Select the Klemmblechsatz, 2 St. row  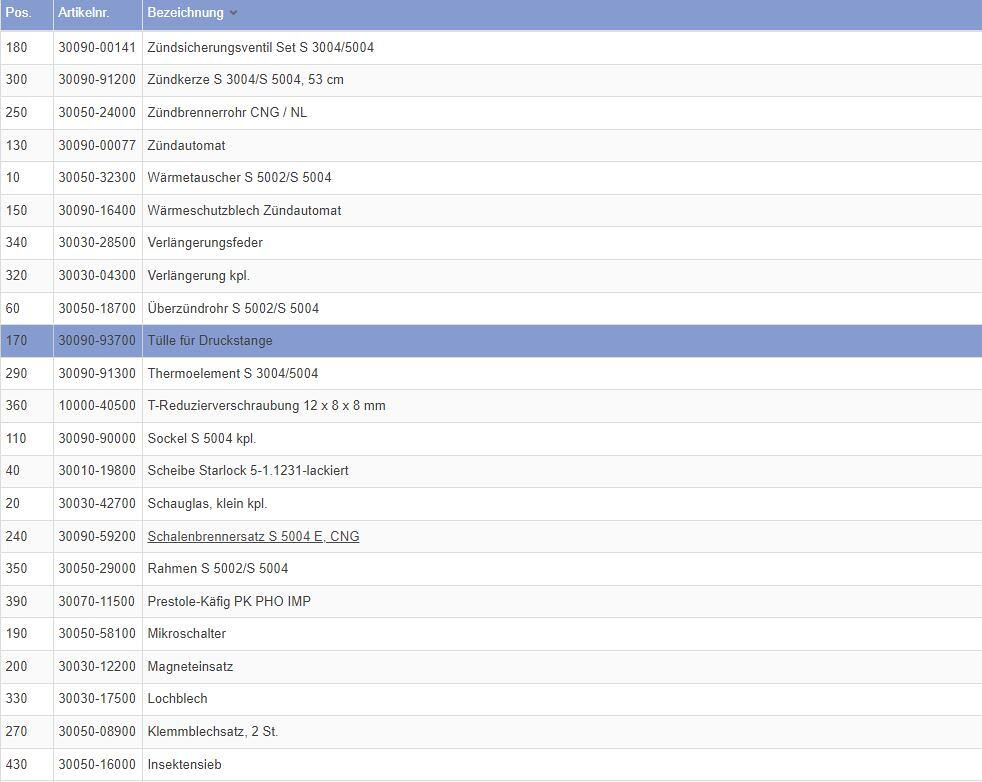[x=212, y=731]
